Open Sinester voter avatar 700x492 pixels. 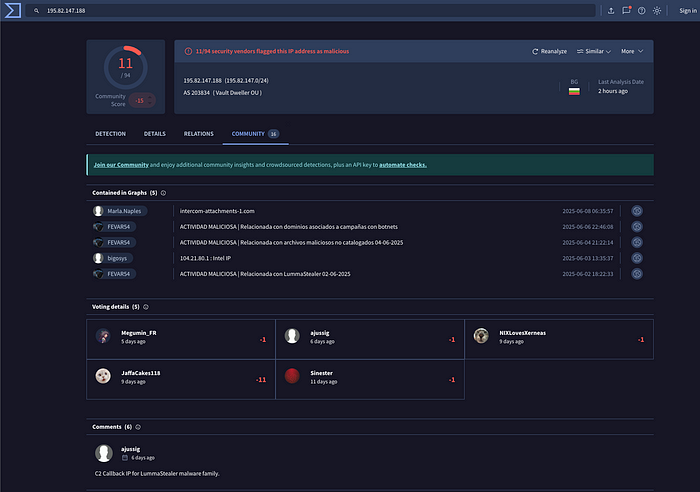(x=292, y=376)
